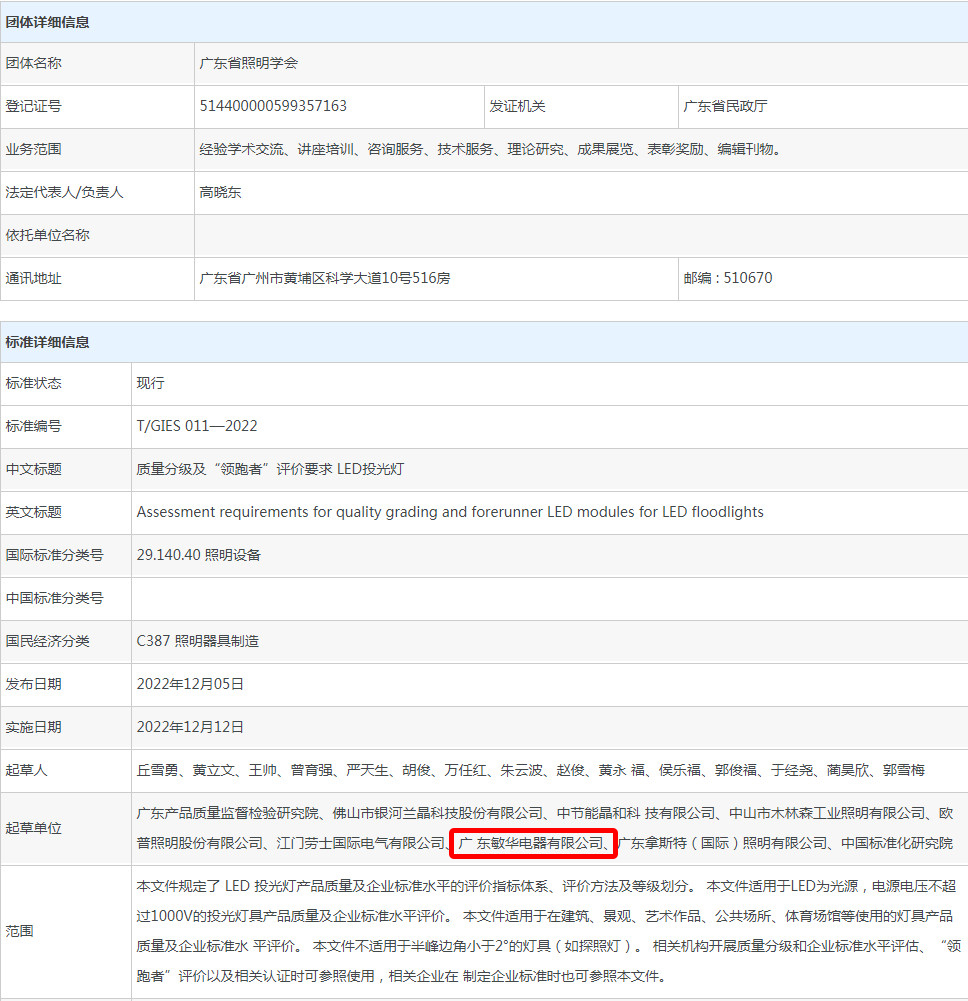Click the 业务范围 description text
The height and width of the screenshot is (1001, 968).
[490, 149]
